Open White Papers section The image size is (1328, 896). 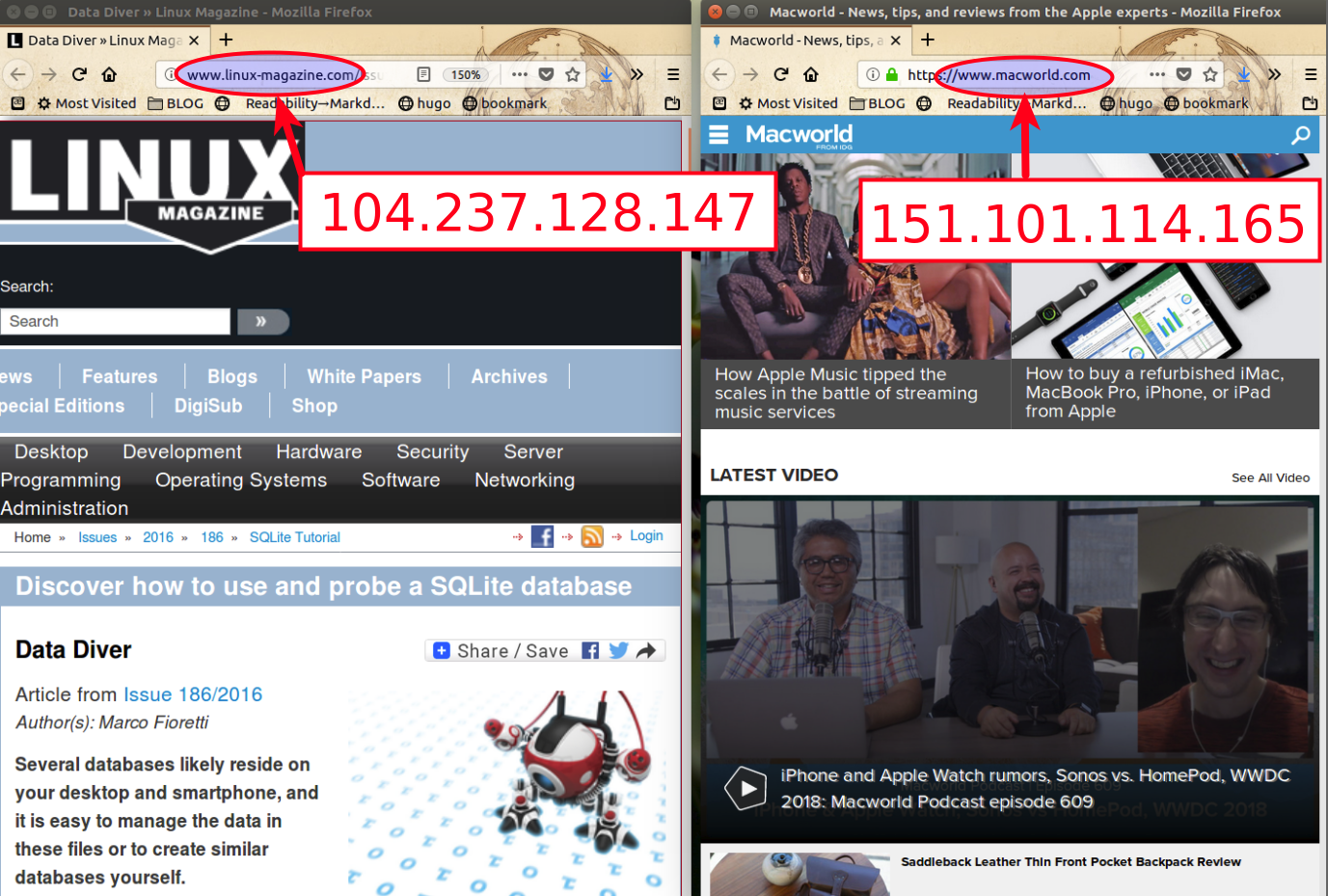coord(364,376)
